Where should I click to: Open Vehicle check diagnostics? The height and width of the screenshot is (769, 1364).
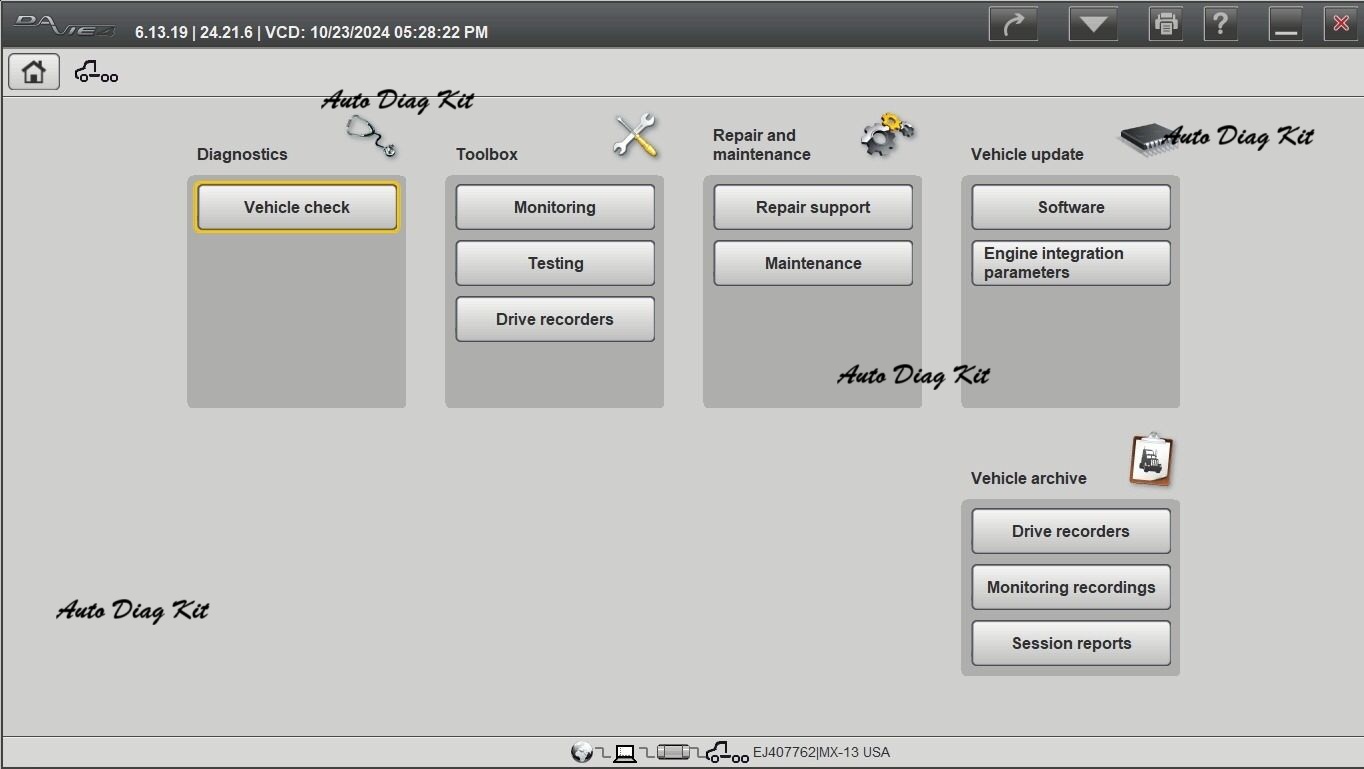297,207
